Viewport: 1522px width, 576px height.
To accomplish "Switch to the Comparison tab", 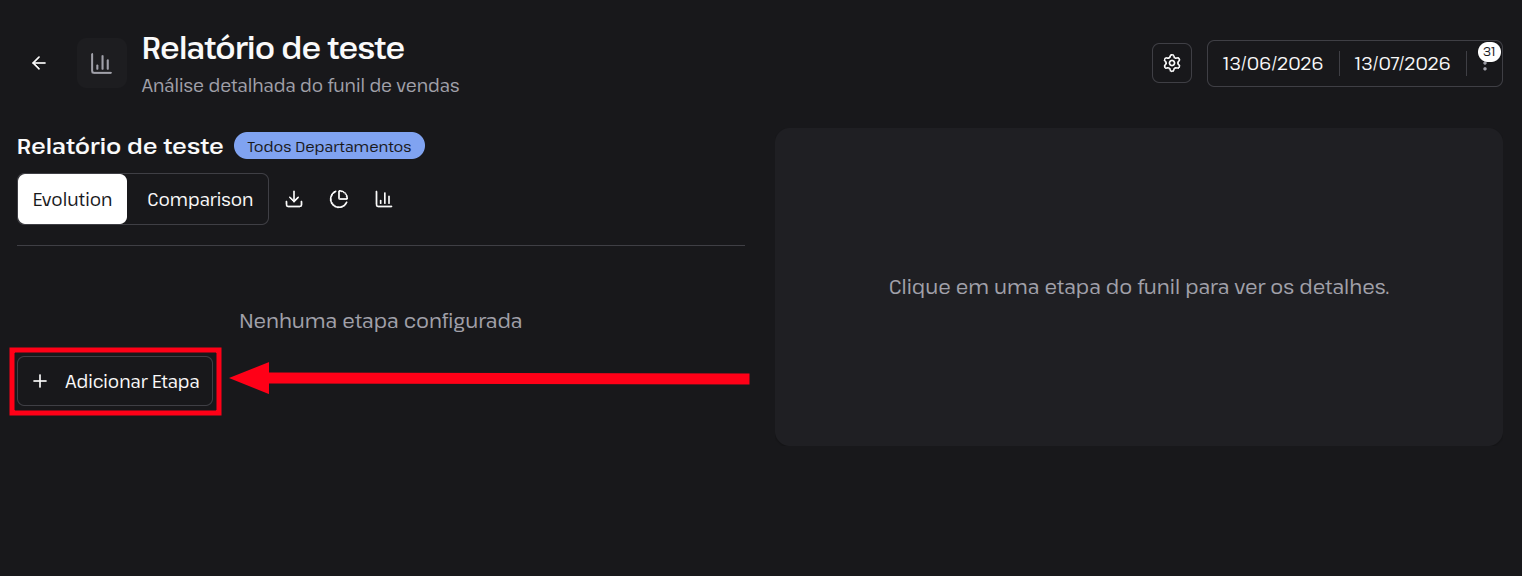I will 200,199.
